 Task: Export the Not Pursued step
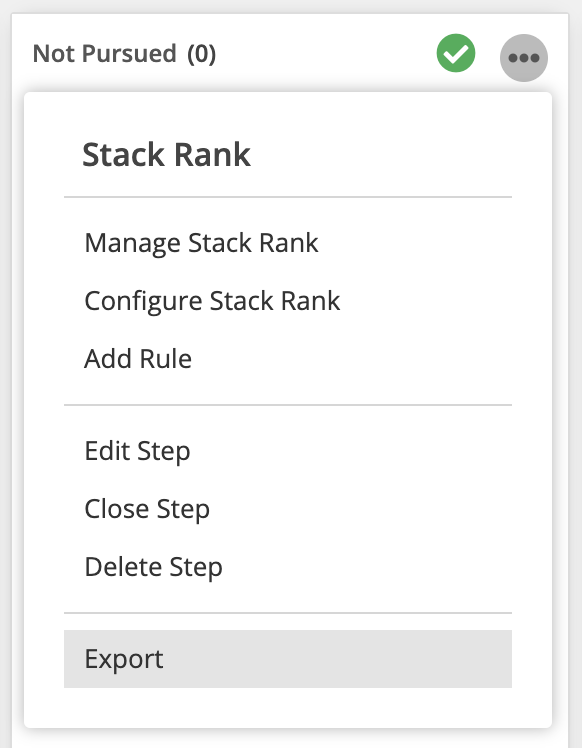point(288,659)
